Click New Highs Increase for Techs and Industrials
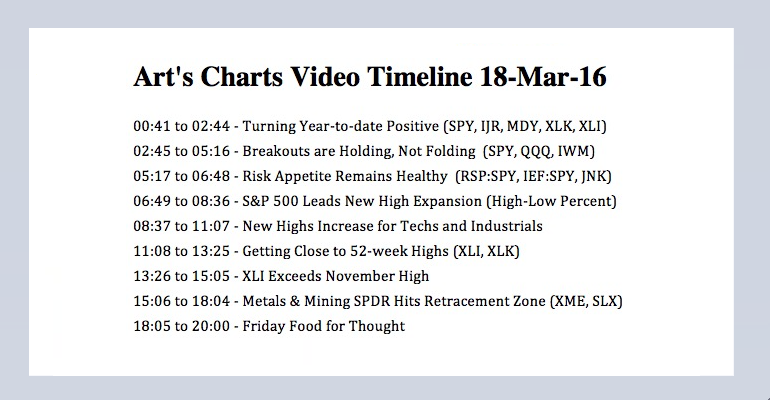This screenshot has width=770, height=400. 393,227
